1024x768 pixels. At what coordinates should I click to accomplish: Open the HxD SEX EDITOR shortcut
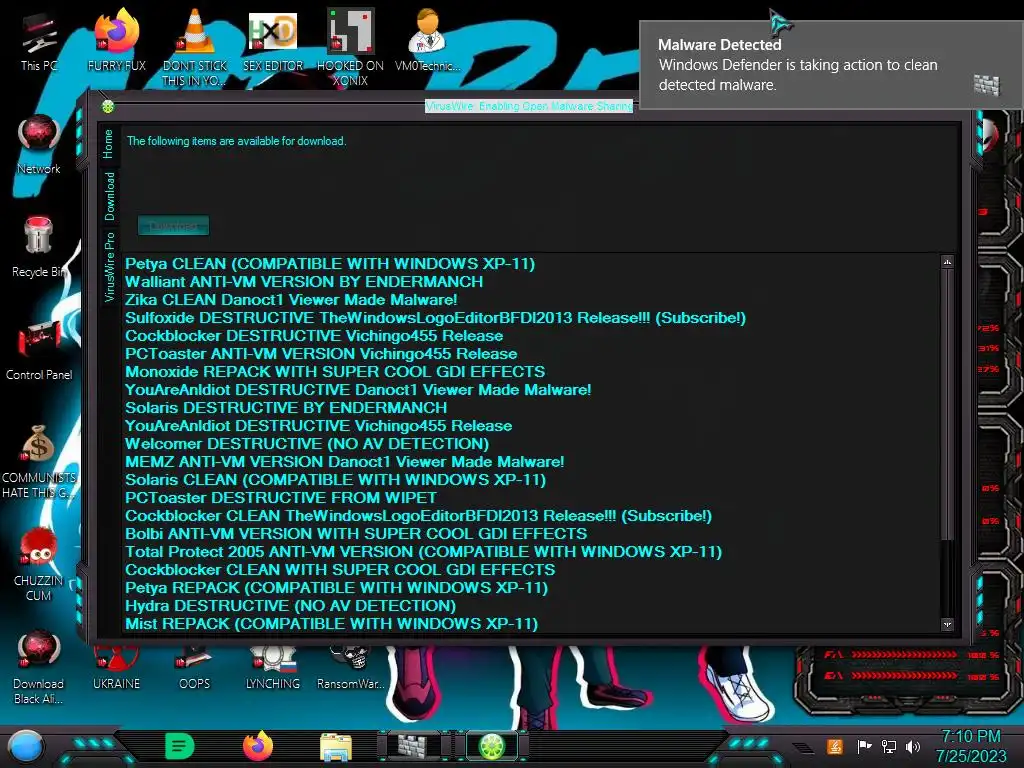273,42
